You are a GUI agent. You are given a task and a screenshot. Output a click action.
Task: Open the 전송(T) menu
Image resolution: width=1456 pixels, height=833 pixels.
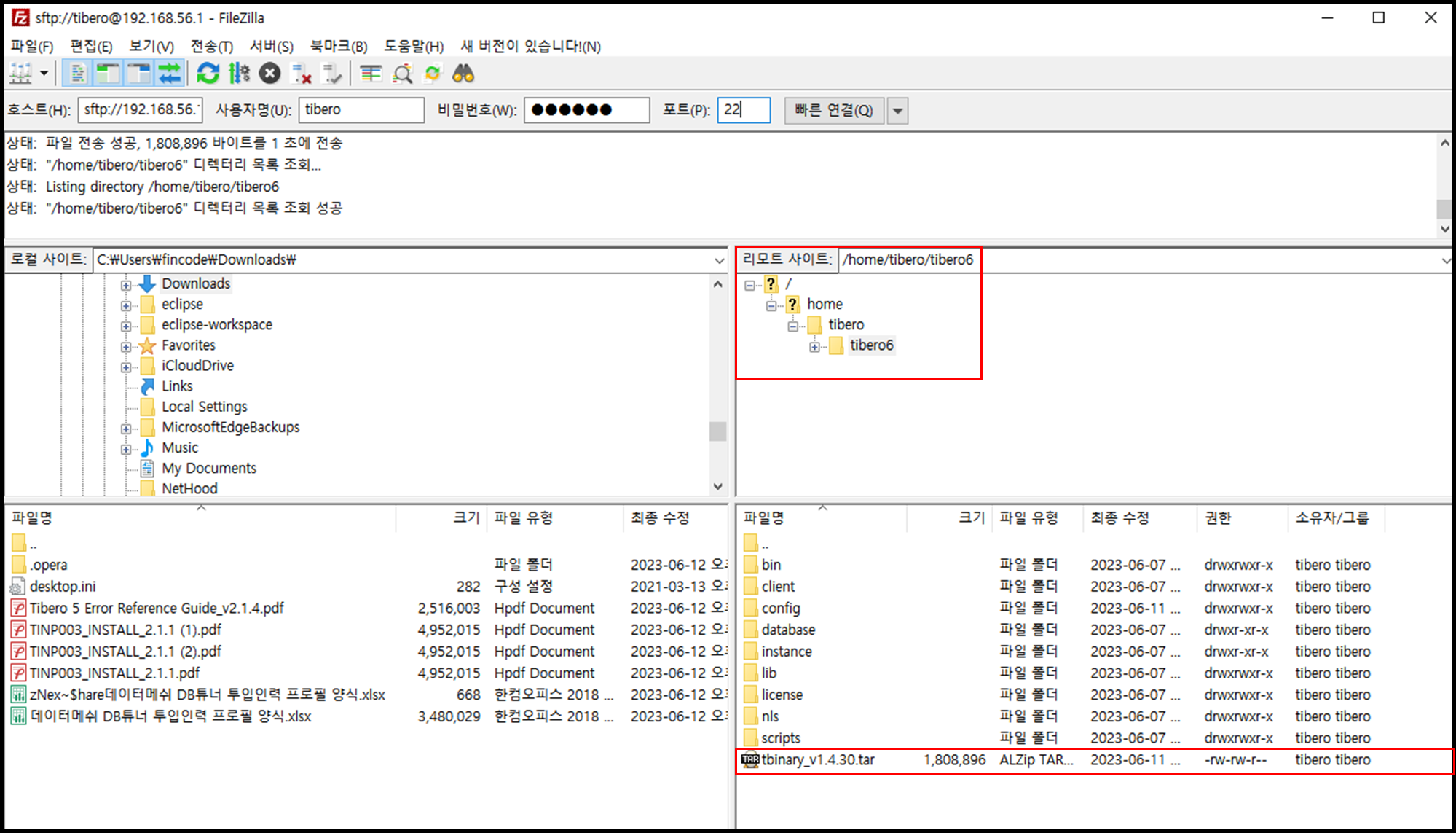click(211, 47)
